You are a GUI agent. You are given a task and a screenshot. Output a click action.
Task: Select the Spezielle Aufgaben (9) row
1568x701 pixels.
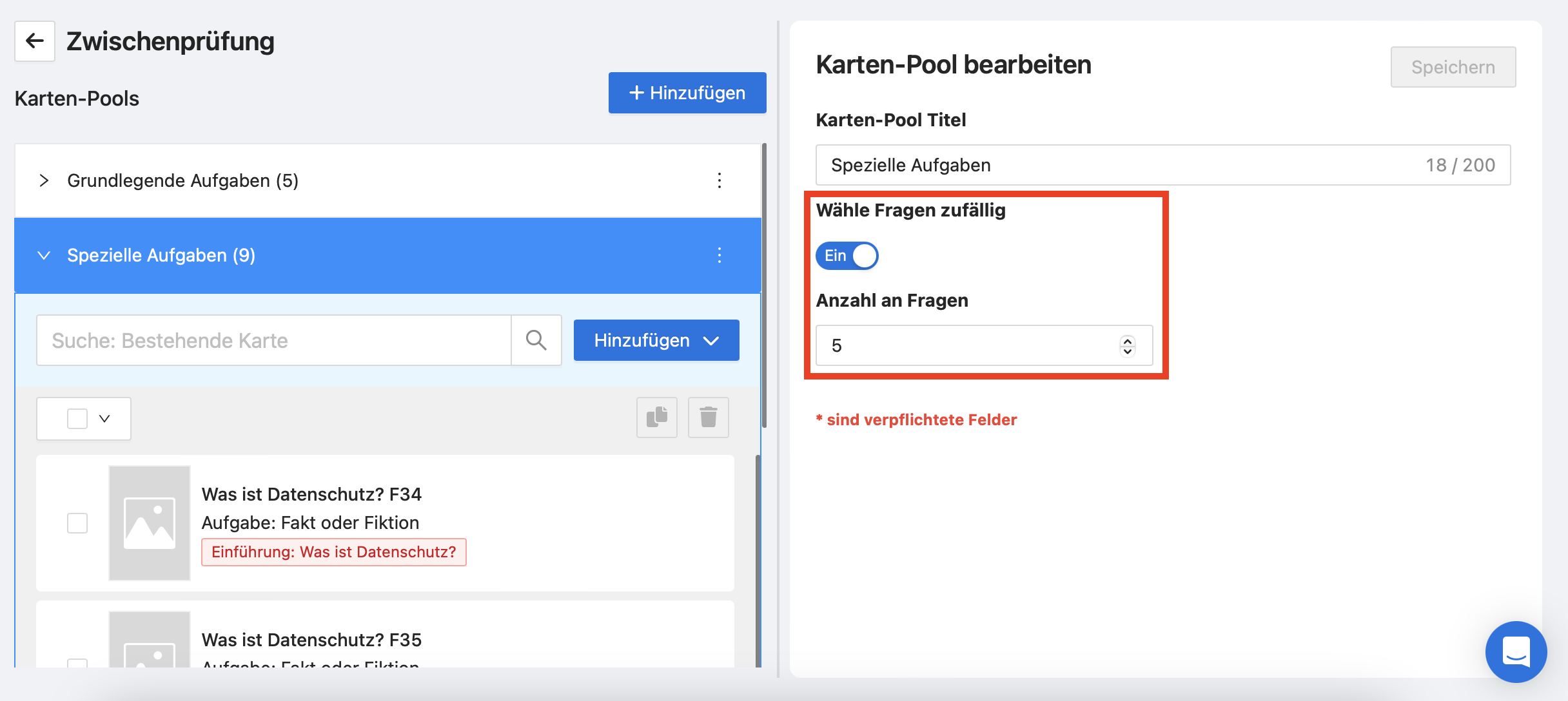click(x=387, y=255)
